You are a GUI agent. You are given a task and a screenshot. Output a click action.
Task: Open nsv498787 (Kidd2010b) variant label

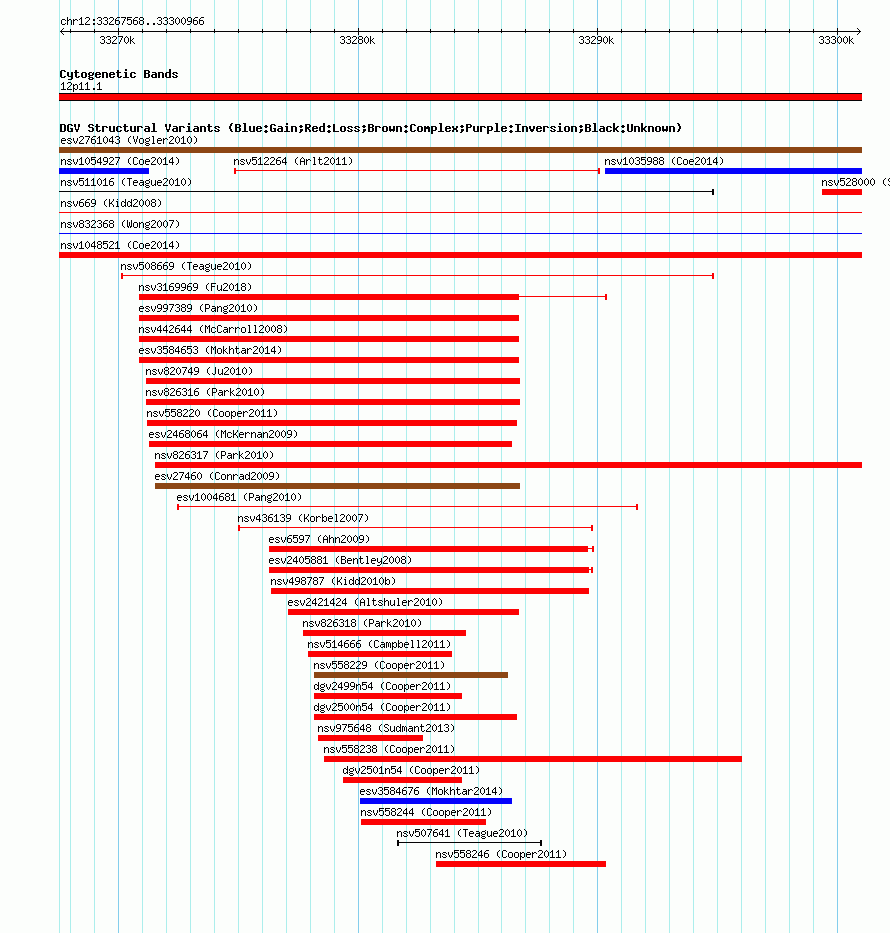coord(333,581)
